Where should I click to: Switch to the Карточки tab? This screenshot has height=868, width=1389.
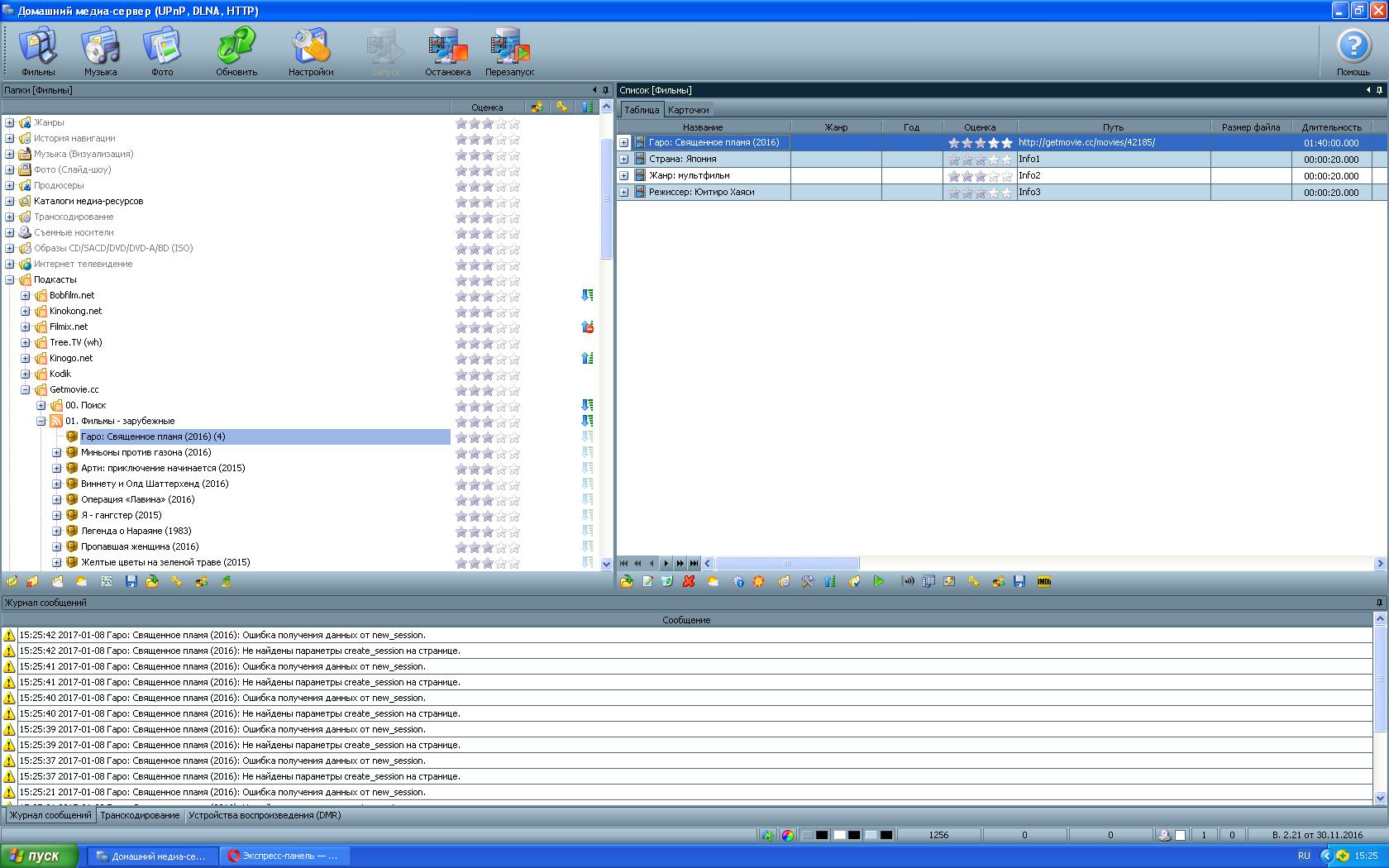tap(688, 110)
